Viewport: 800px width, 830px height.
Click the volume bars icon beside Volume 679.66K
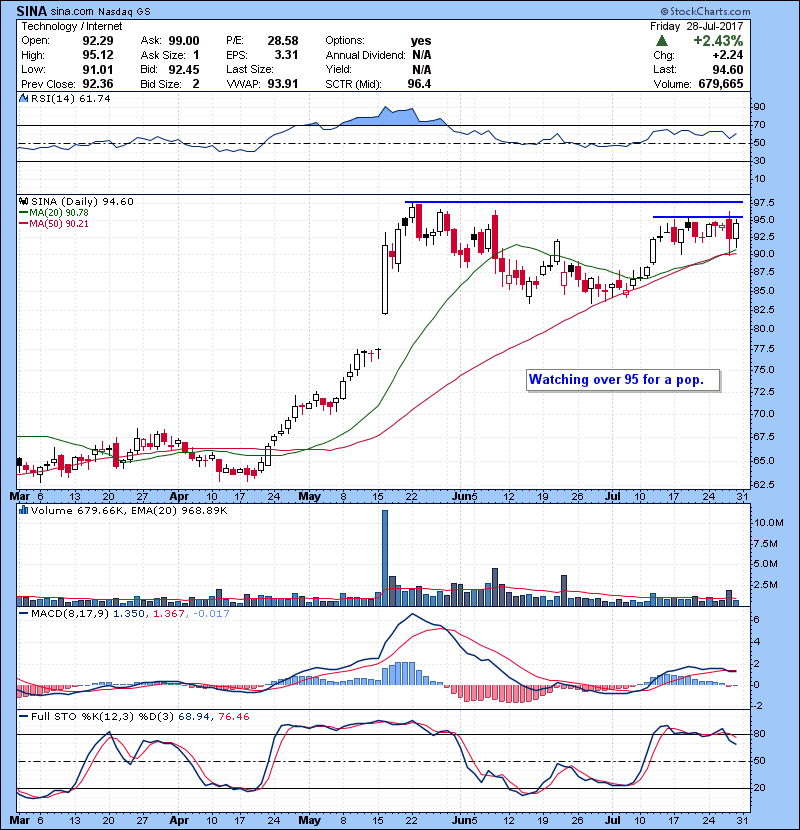click(x=23, y=510)
